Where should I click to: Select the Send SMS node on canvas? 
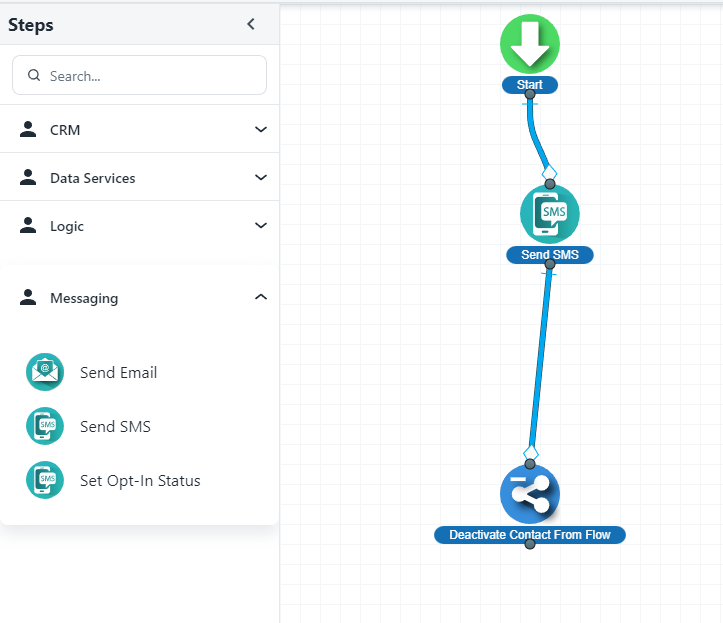coord(549,214)
